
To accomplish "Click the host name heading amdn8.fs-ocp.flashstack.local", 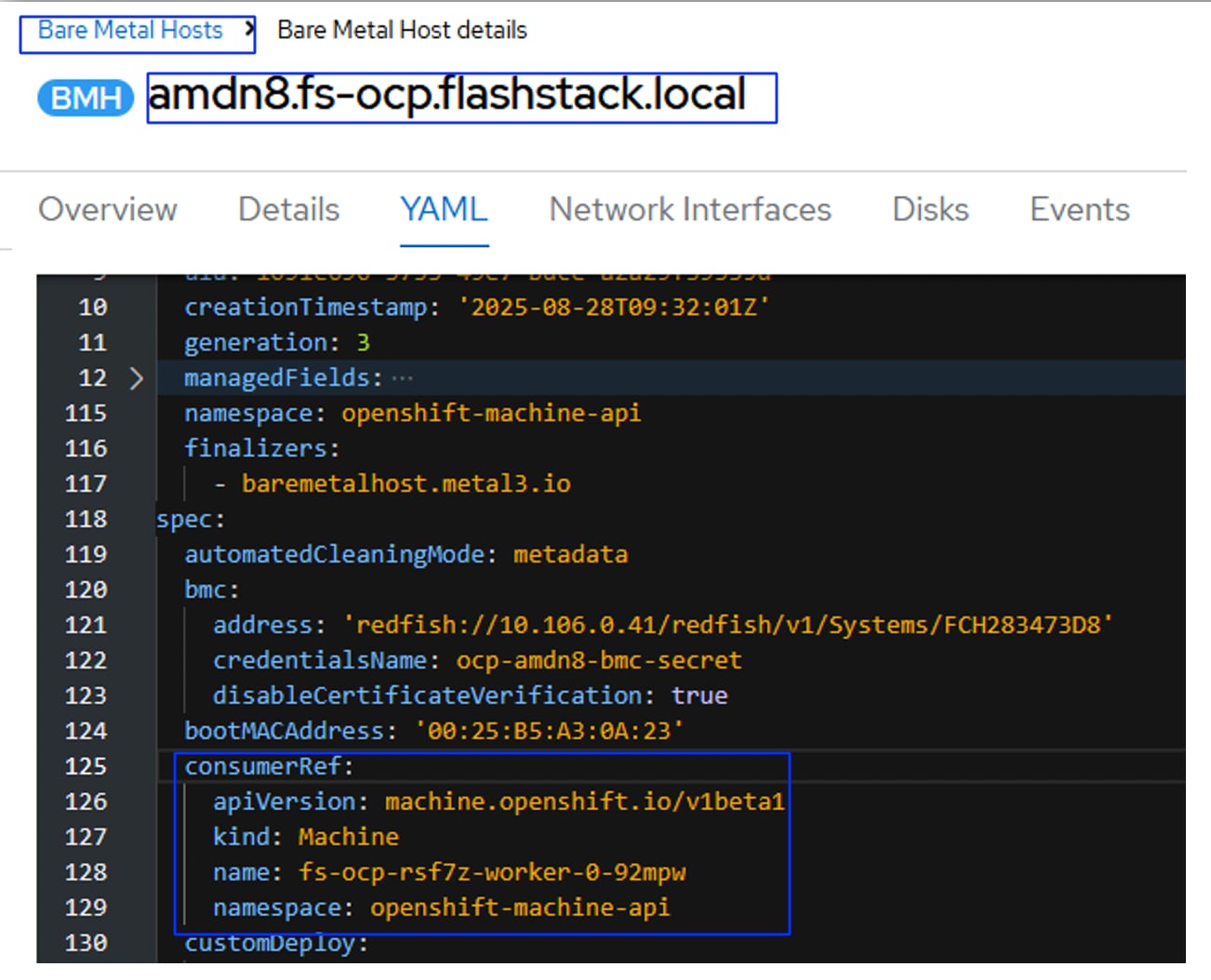I will [x=446, y=95].
